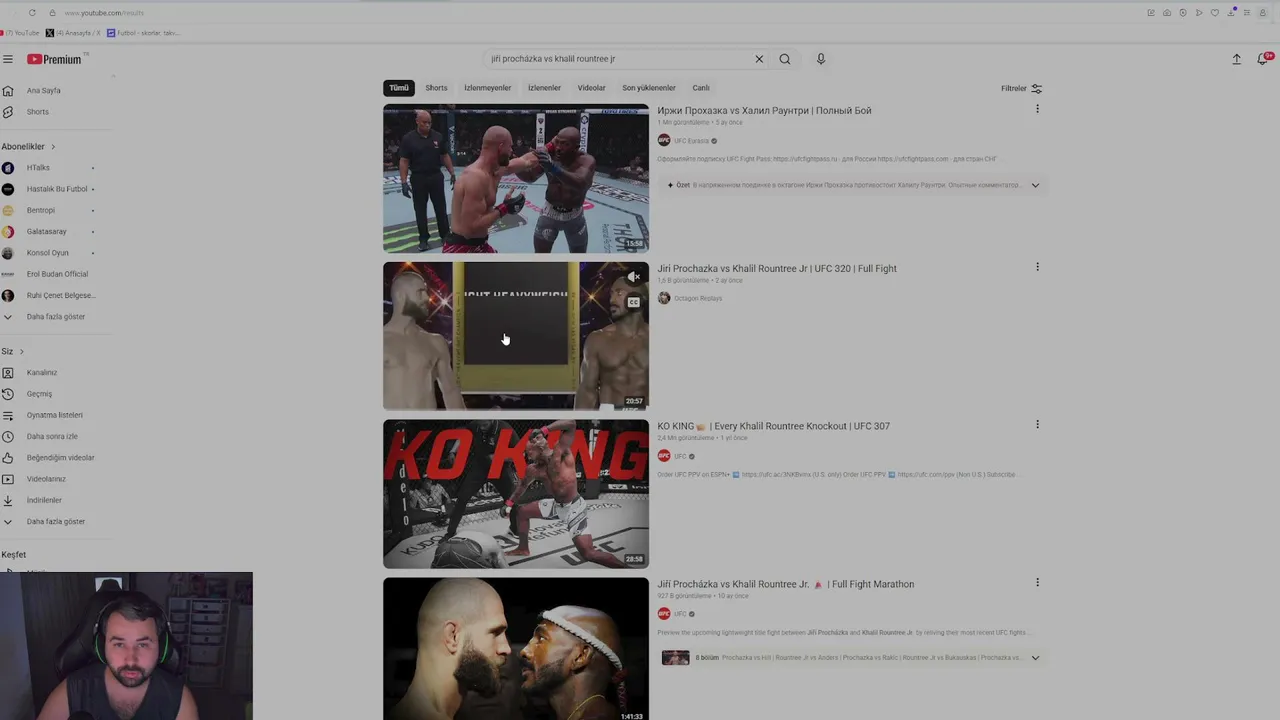Select the Videolar filter chip
1280x720 pixels.
(591, 88)
